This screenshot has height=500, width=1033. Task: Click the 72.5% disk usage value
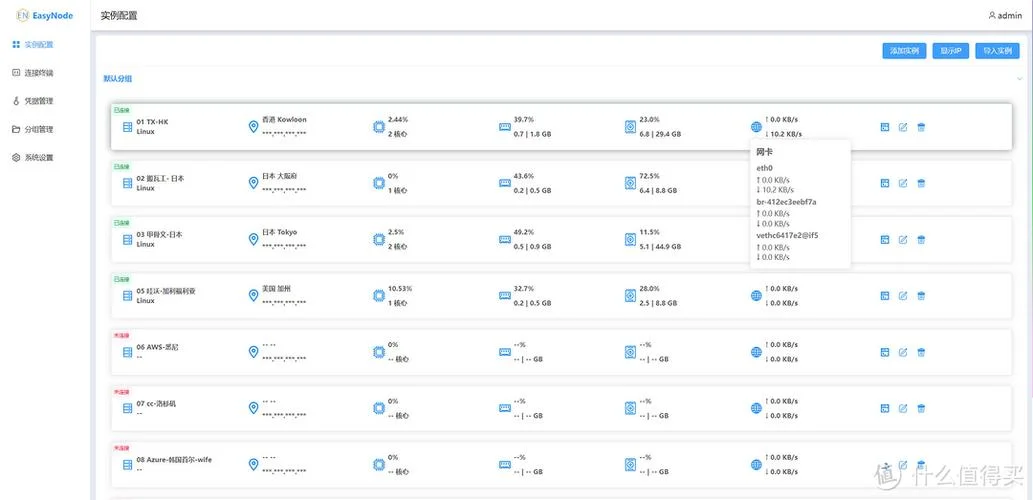(x=650, y=176)
